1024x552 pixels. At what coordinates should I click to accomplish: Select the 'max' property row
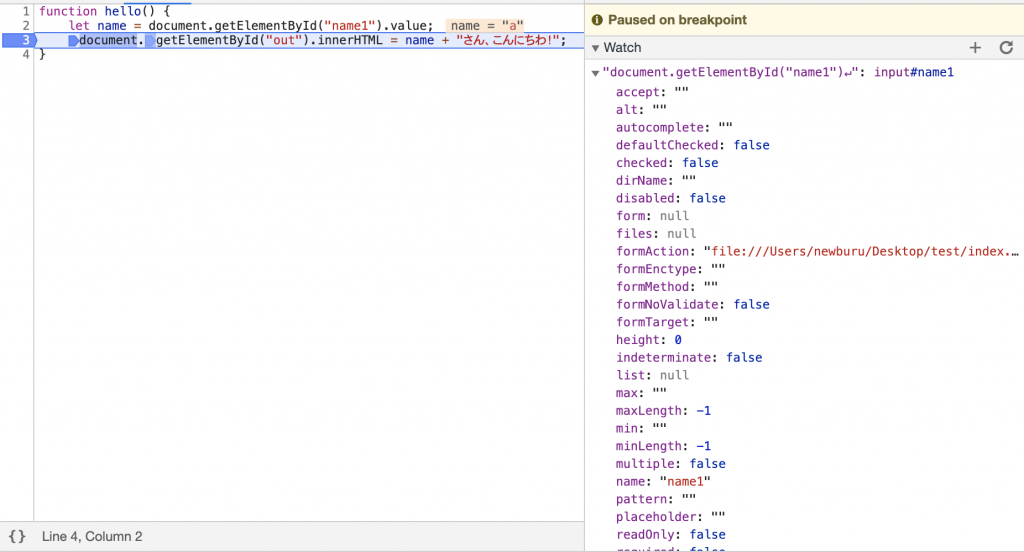click(641, 393)
